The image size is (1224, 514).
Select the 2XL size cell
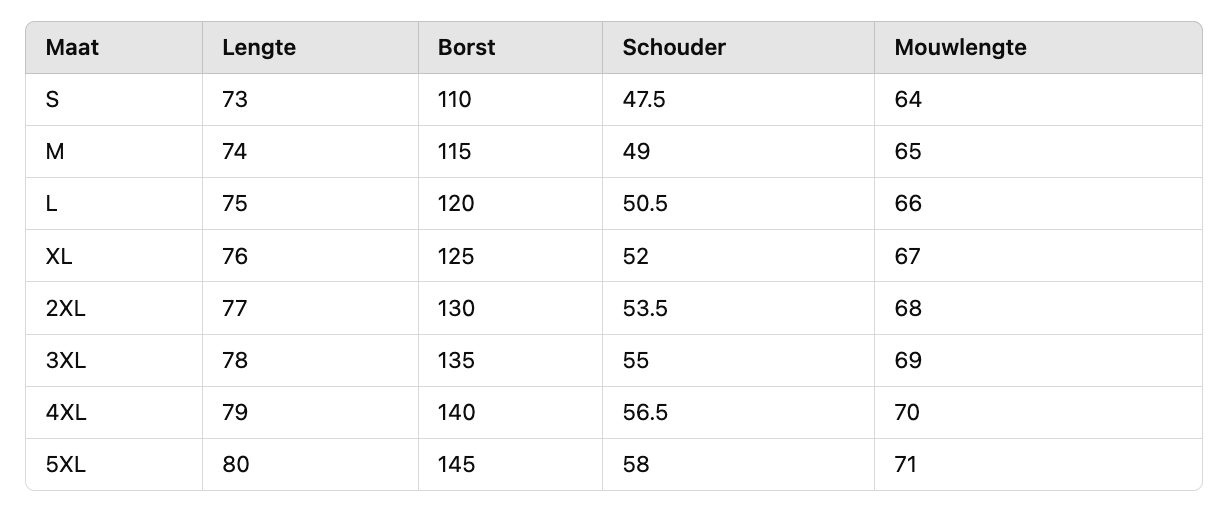click(x=66, y=308)
